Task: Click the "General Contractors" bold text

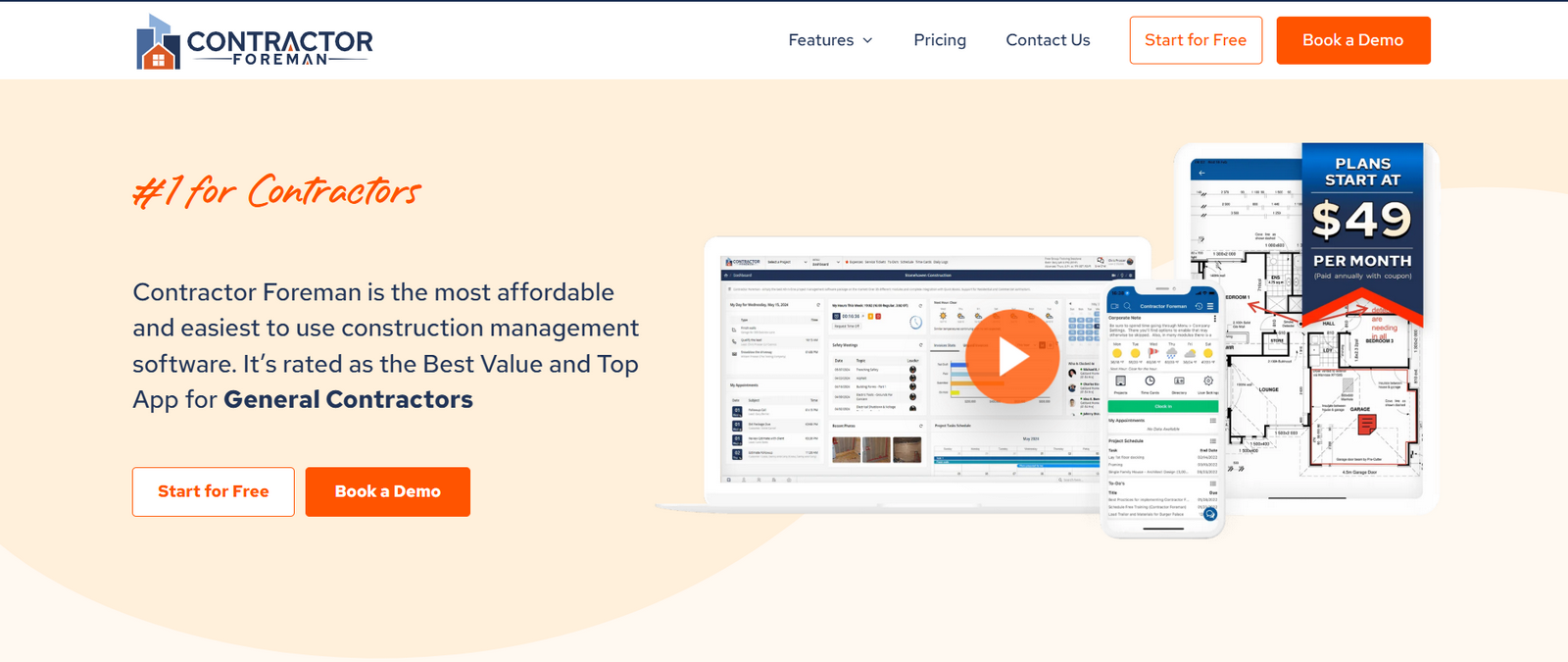Action: tap(348, 400)
